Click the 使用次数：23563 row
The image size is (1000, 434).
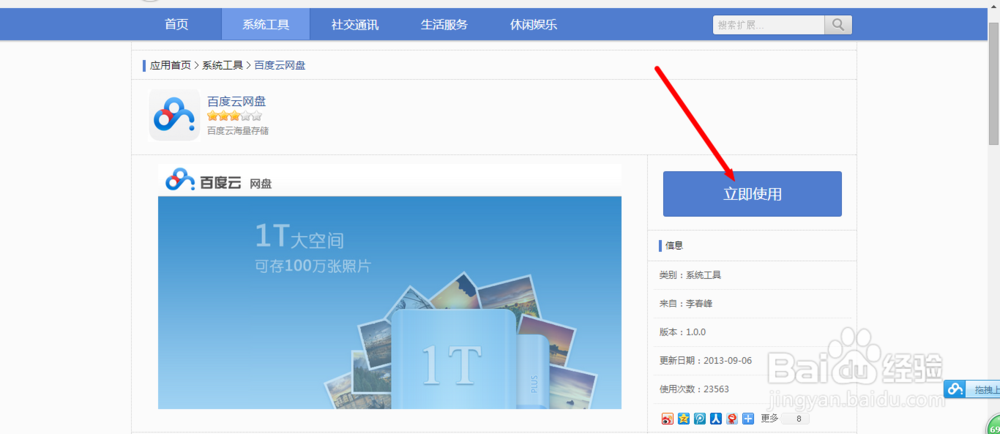pos(755,389)
